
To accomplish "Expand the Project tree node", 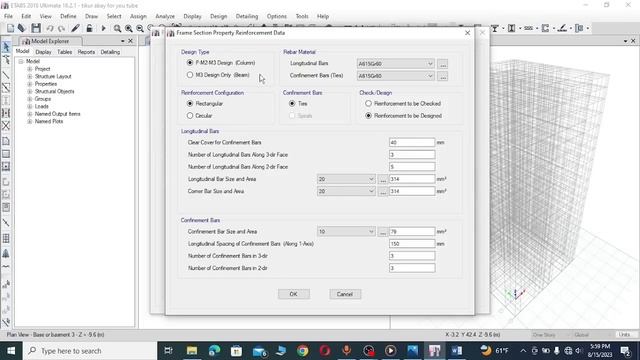I will (x=30, y=69).
